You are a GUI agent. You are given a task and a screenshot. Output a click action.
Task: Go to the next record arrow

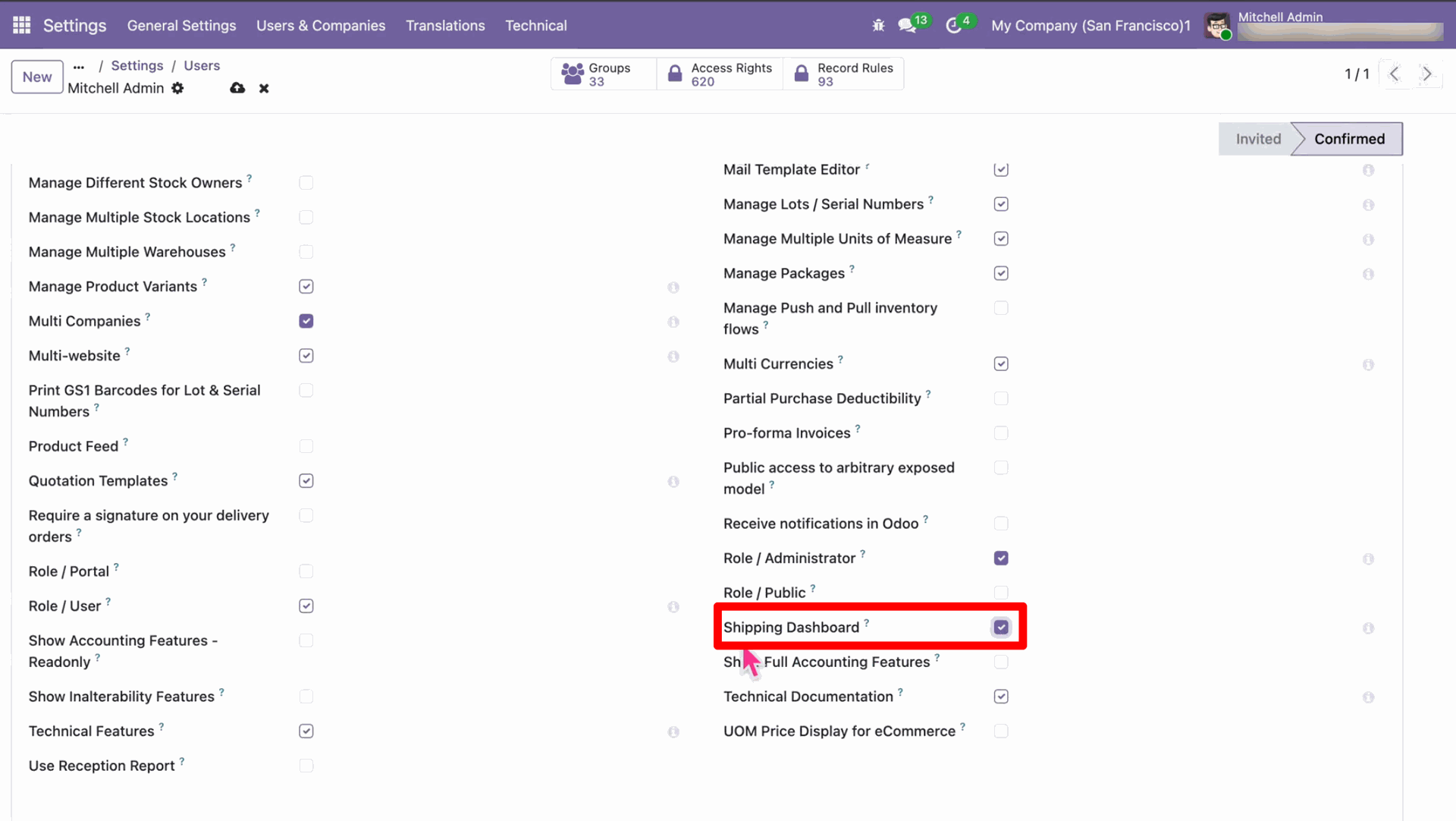coord(1426,74)
